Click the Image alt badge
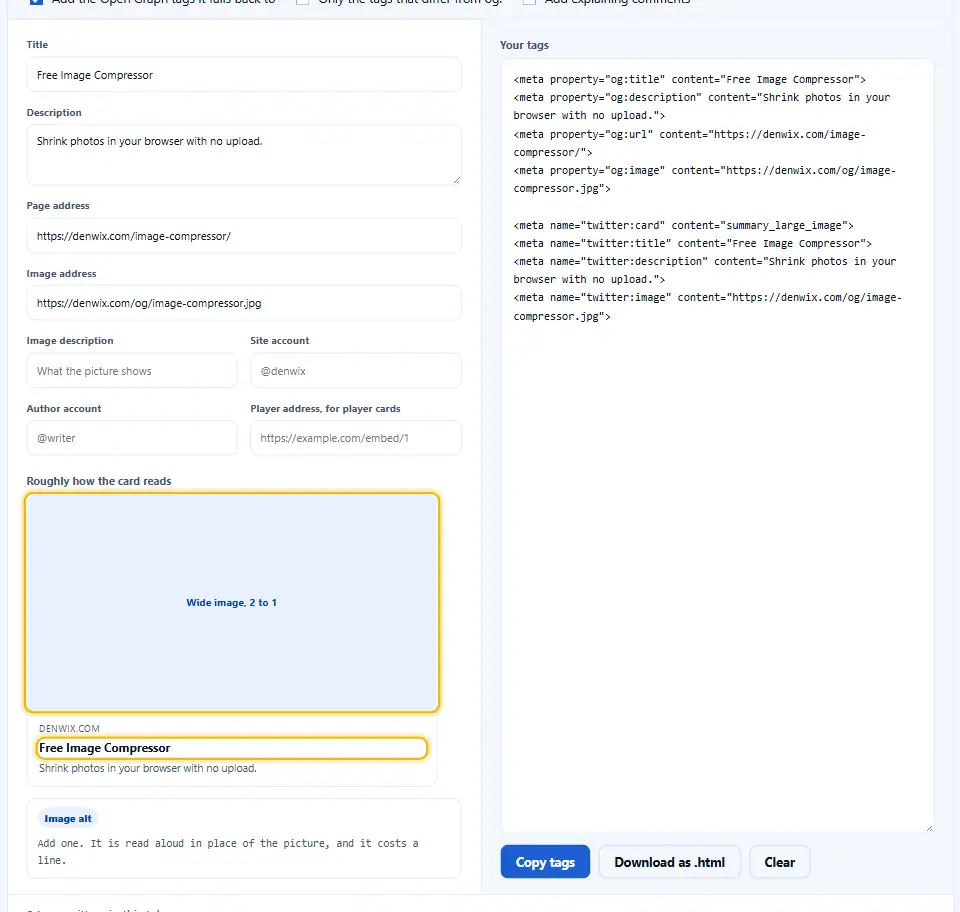960x912 pixels. [x=68, y=818]
